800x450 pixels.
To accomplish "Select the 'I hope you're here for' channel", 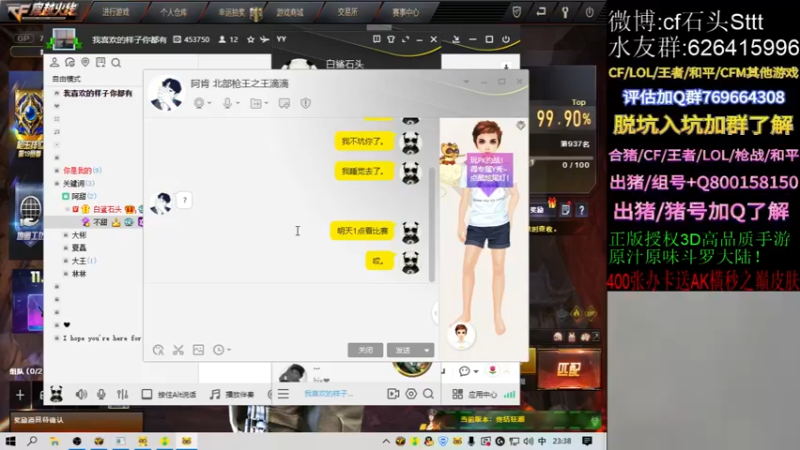I will 102,338.
